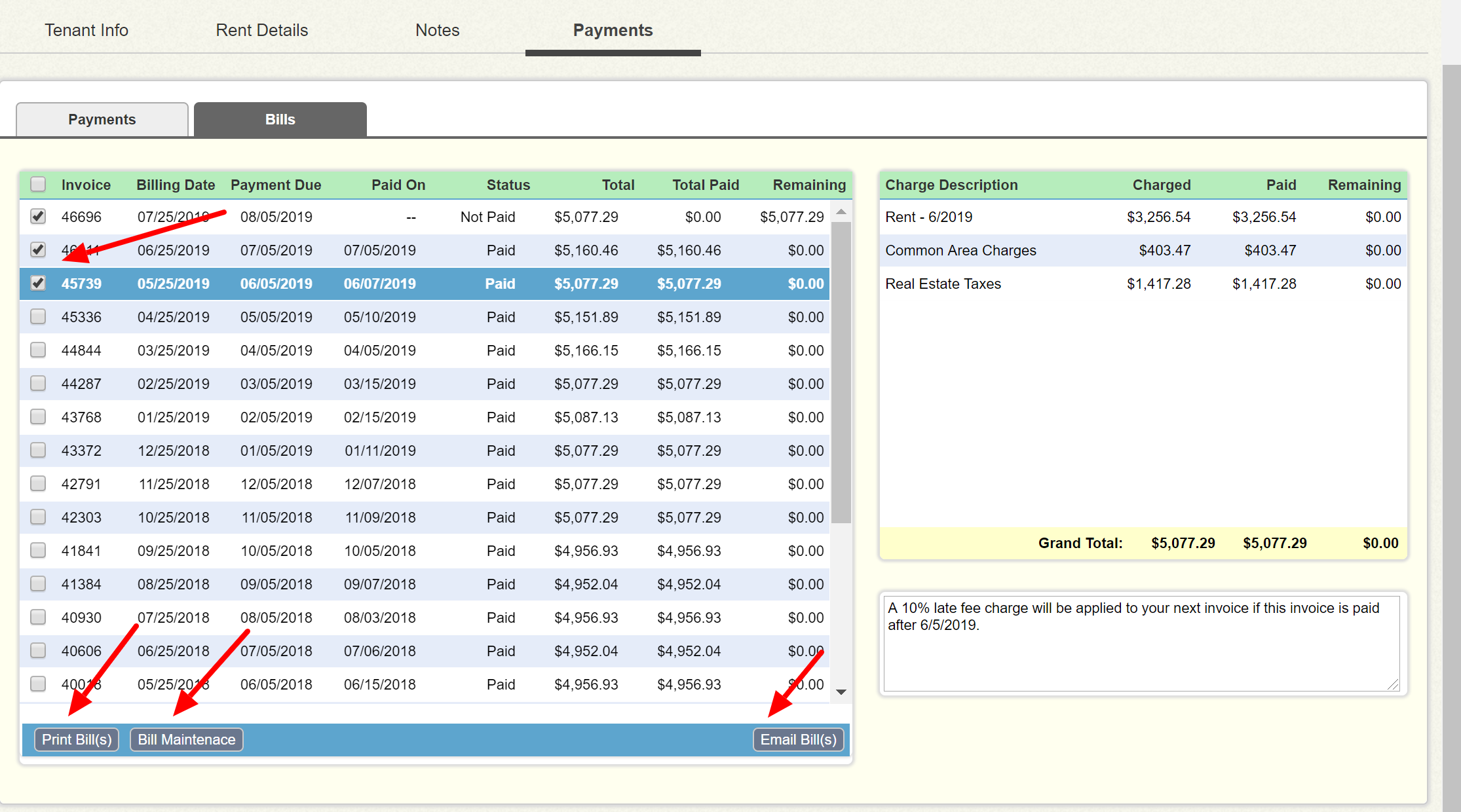Click the 03/15/2019 paid-on date
This screenshot has width=1461, height=812.
click(380, 384)
